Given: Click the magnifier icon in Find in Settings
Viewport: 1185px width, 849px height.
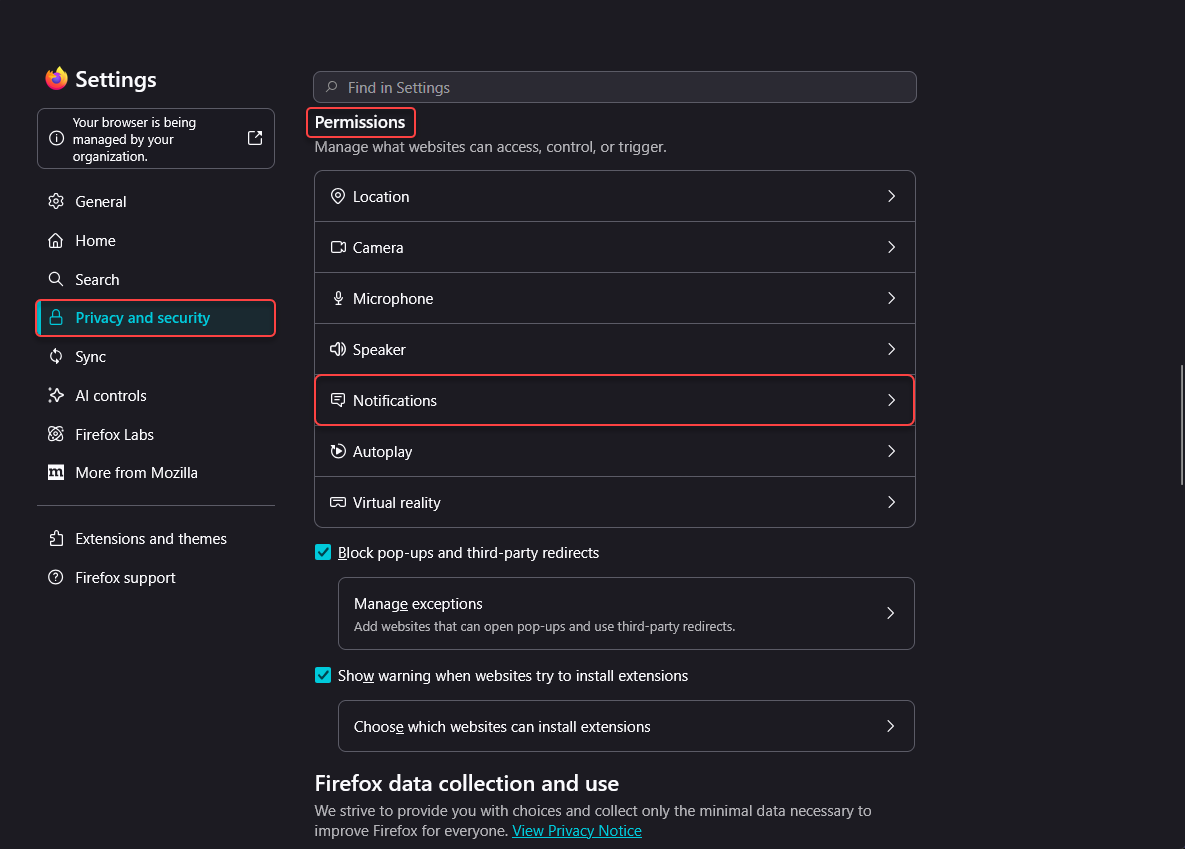Looking at the screenshot, I should point(332,87).
